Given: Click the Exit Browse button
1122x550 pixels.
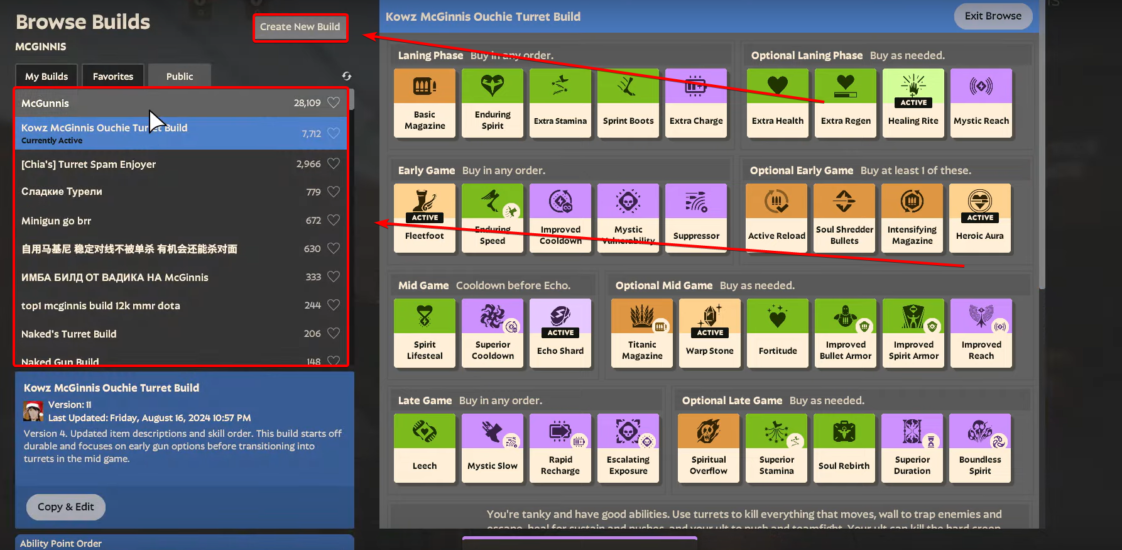Looking at the screenshot, I should (x=992, y=16).
